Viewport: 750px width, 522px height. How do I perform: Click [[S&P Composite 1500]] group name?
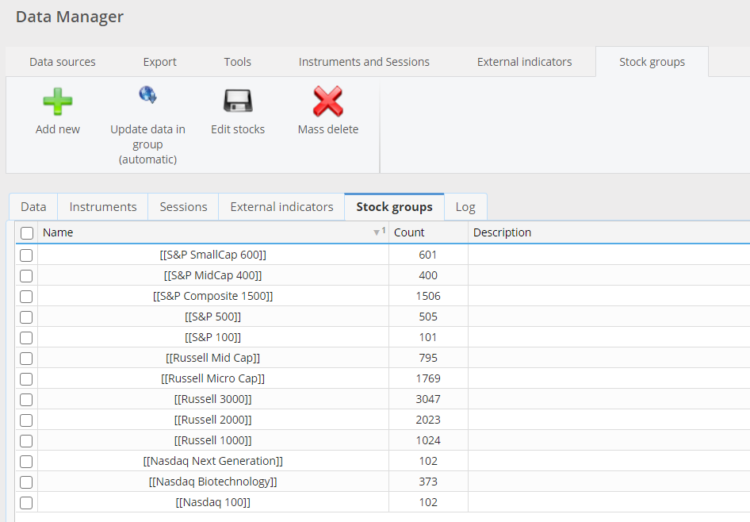coord(213,296)
